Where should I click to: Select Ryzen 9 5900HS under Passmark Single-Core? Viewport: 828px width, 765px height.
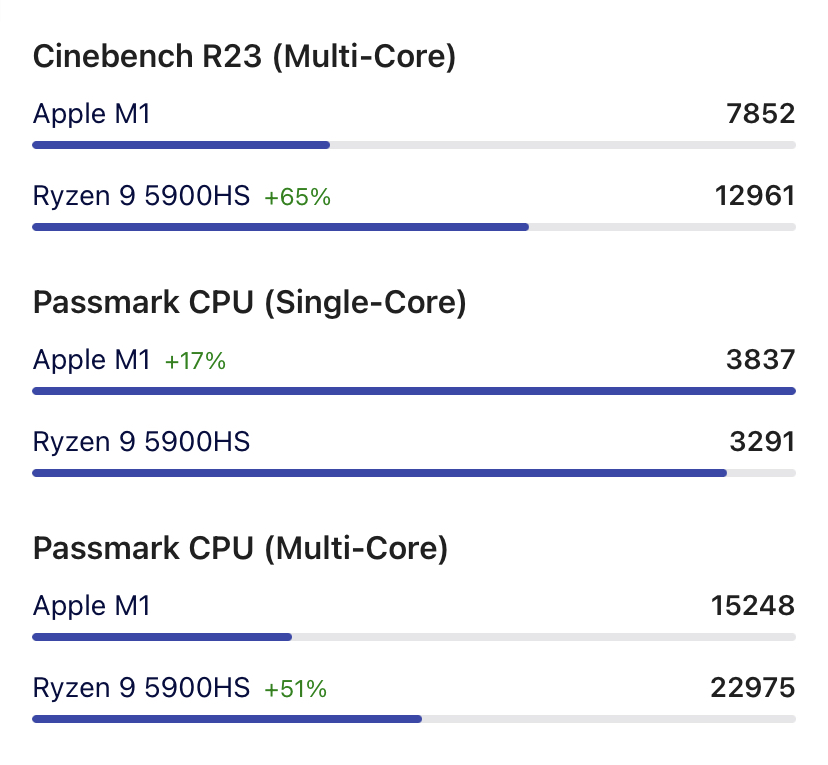point(141,441)
